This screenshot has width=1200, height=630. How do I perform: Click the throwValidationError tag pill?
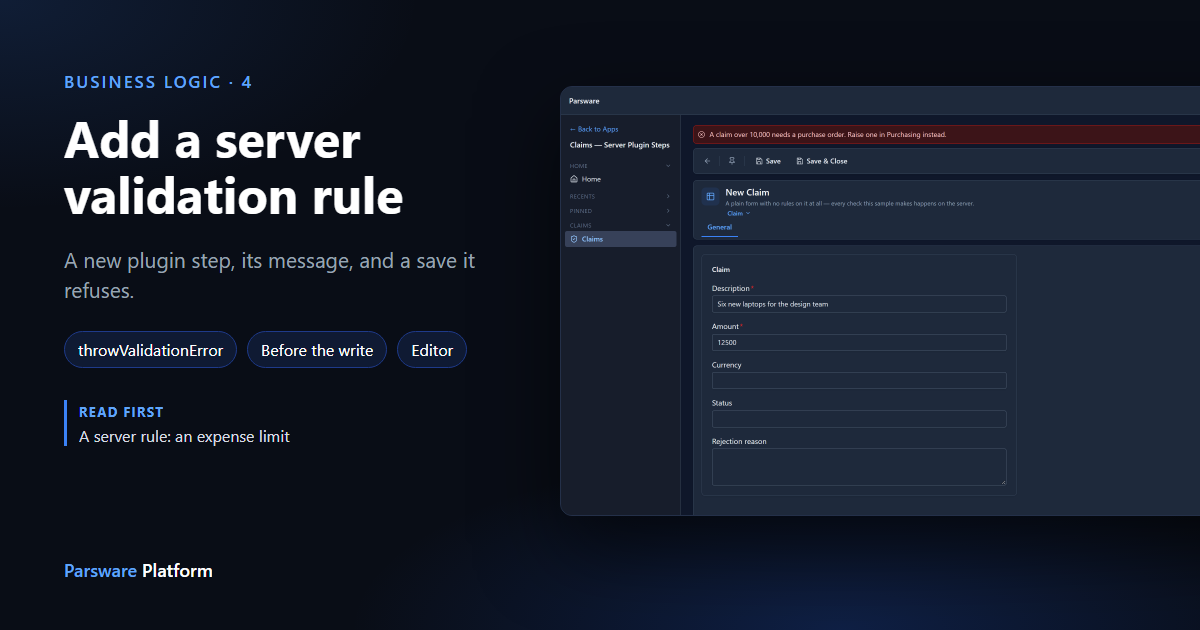coord(150,350)
